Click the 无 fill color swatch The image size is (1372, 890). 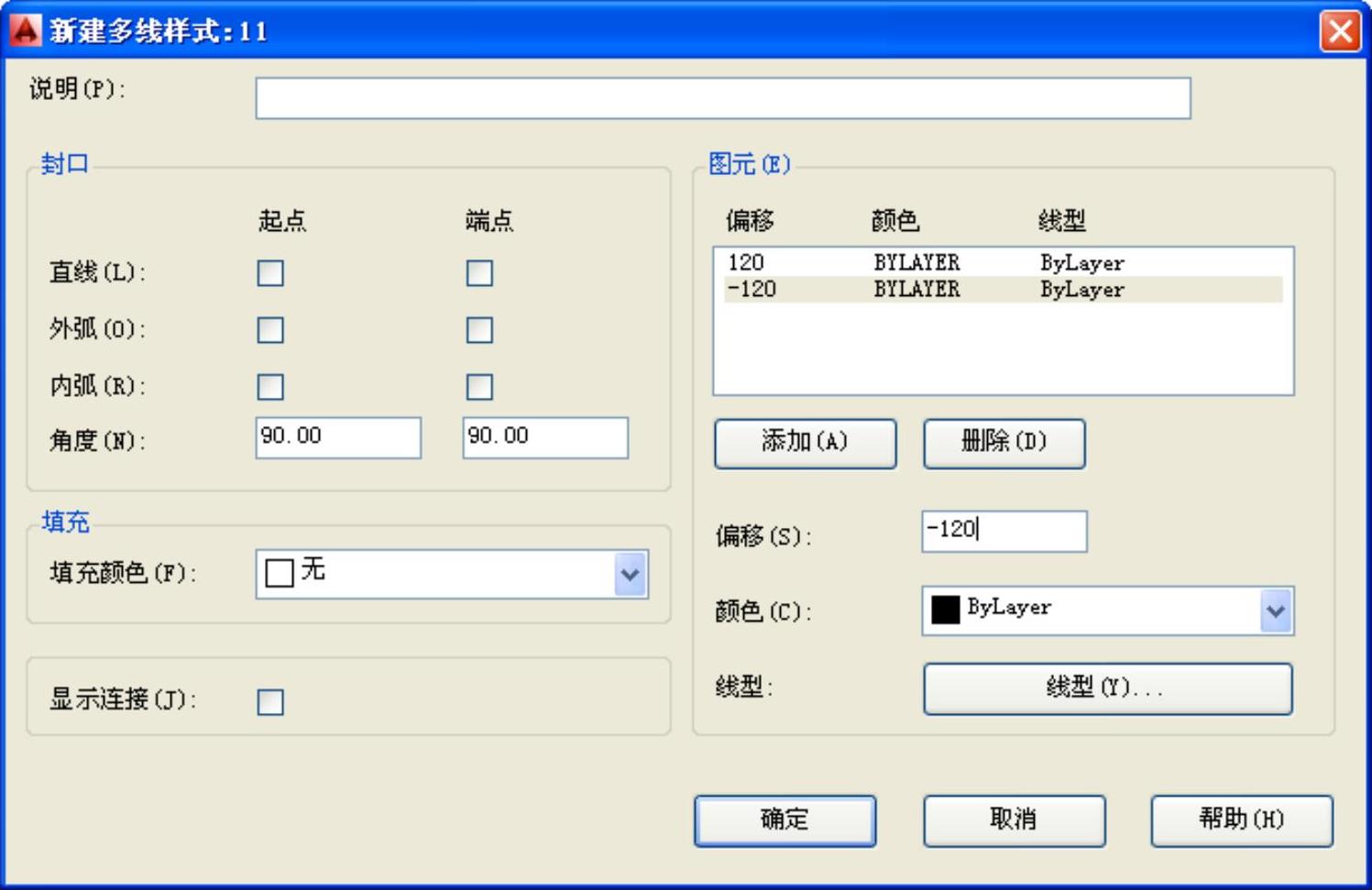click(279, 573)
